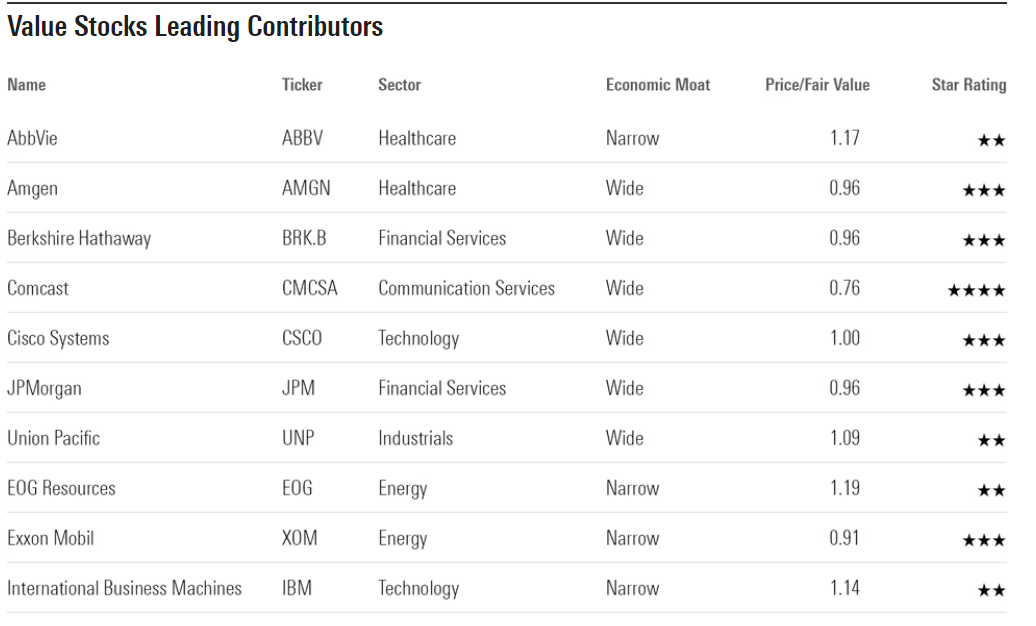
Task: Open International Business Machines entry
Action: click(x=124, y=588)
